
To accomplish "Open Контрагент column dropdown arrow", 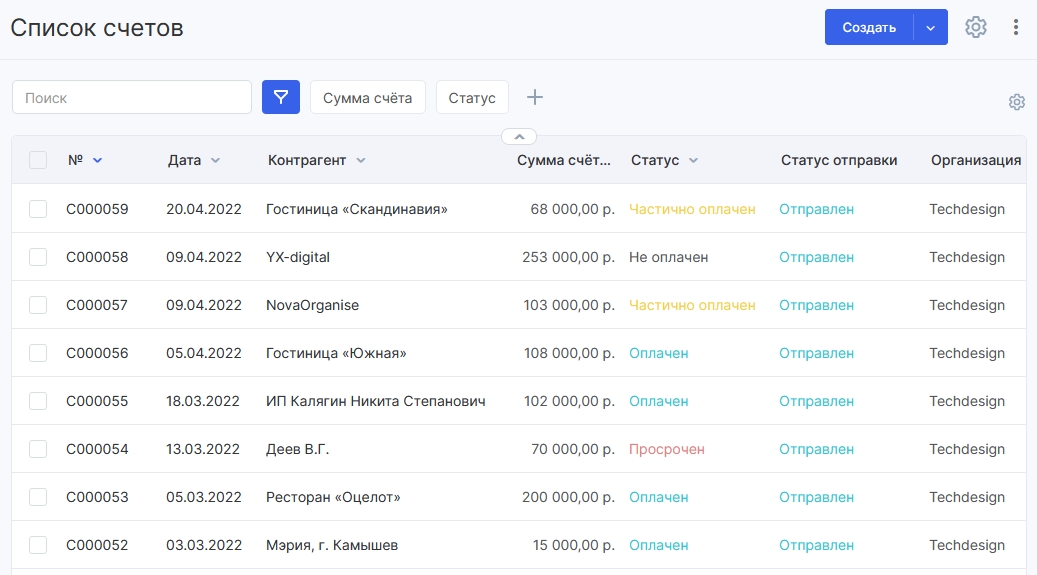I will point(360,160).
